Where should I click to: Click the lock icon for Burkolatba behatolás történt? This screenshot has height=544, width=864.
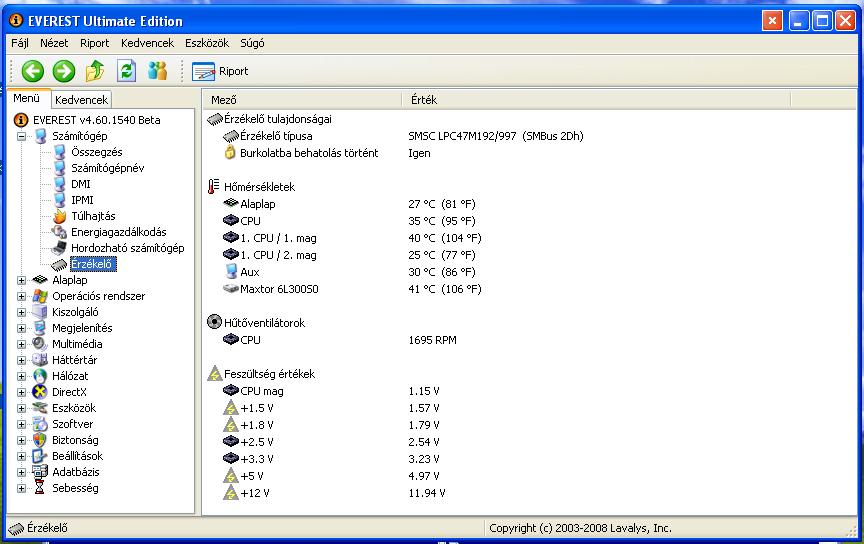(230, 153)
